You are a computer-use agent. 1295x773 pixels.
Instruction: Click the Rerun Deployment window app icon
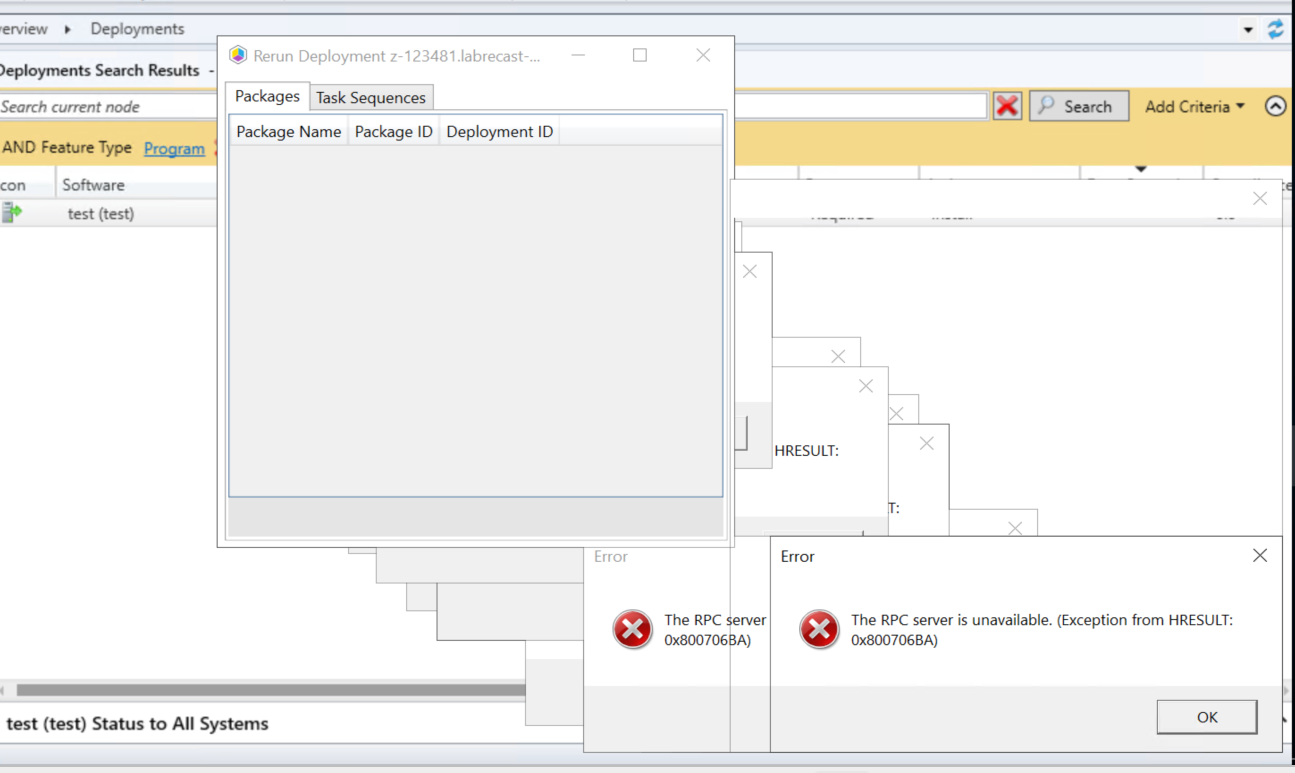click(237, 55)
